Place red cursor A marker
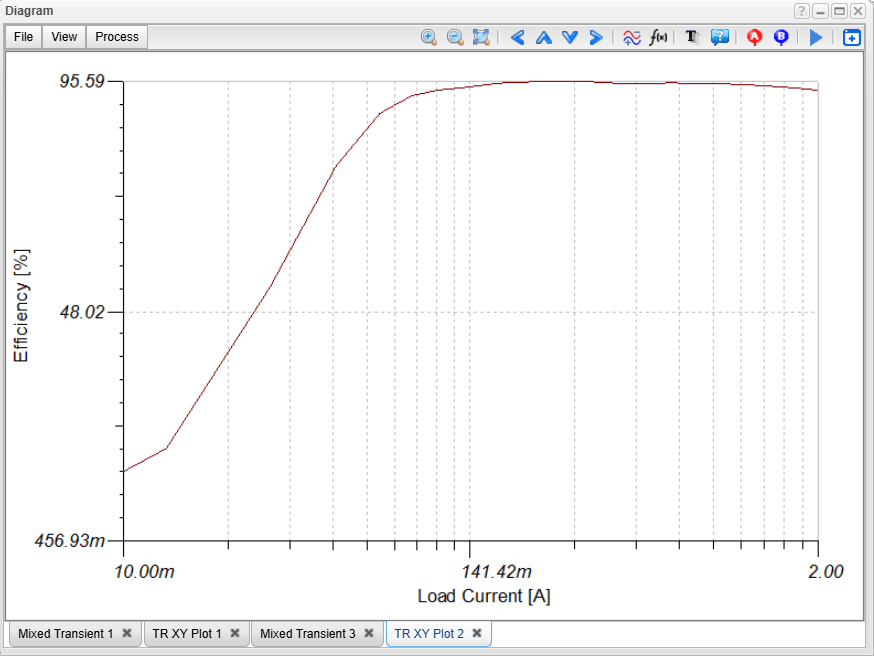The image size is (874, 659). pos(755,37)
